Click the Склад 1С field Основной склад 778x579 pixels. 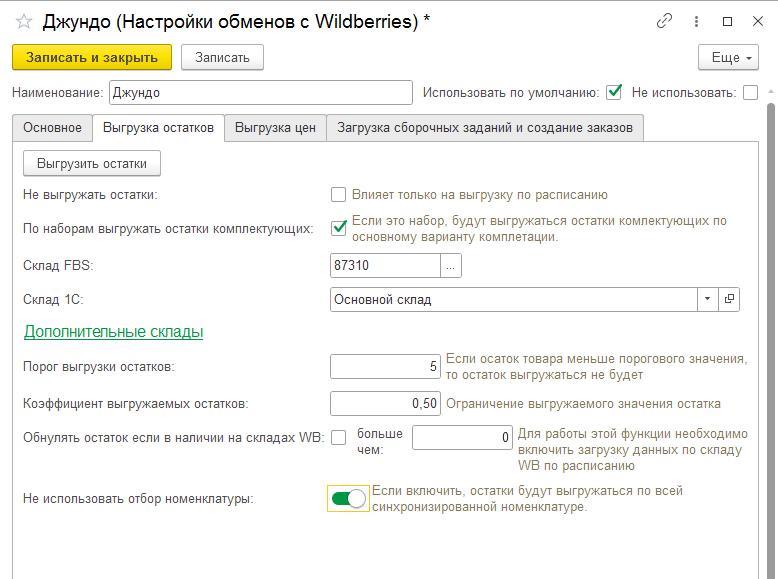coord(514,299)
